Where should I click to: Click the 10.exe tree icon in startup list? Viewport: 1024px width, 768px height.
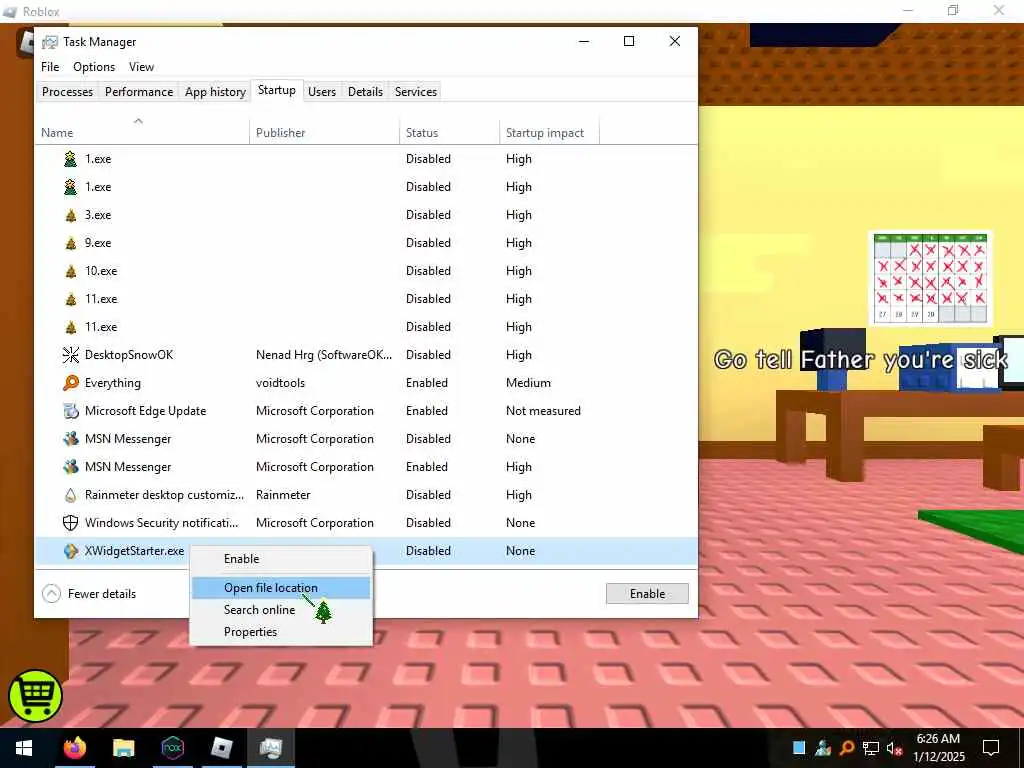(x=71, y=271)
